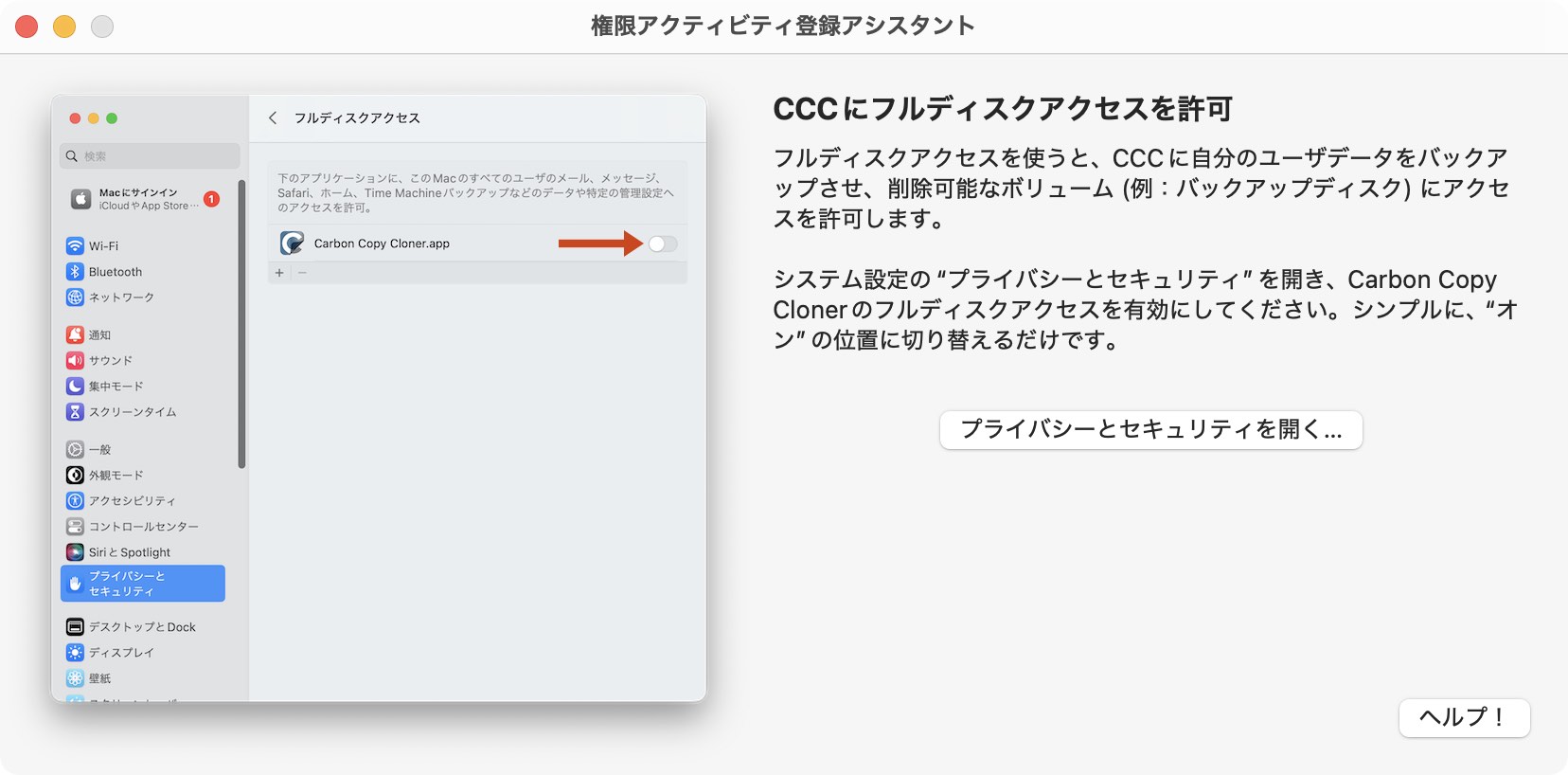The image size is (1568, 775).
Task: Open the ディスプレイ brightness icon
Action: (x=75, y=652)
